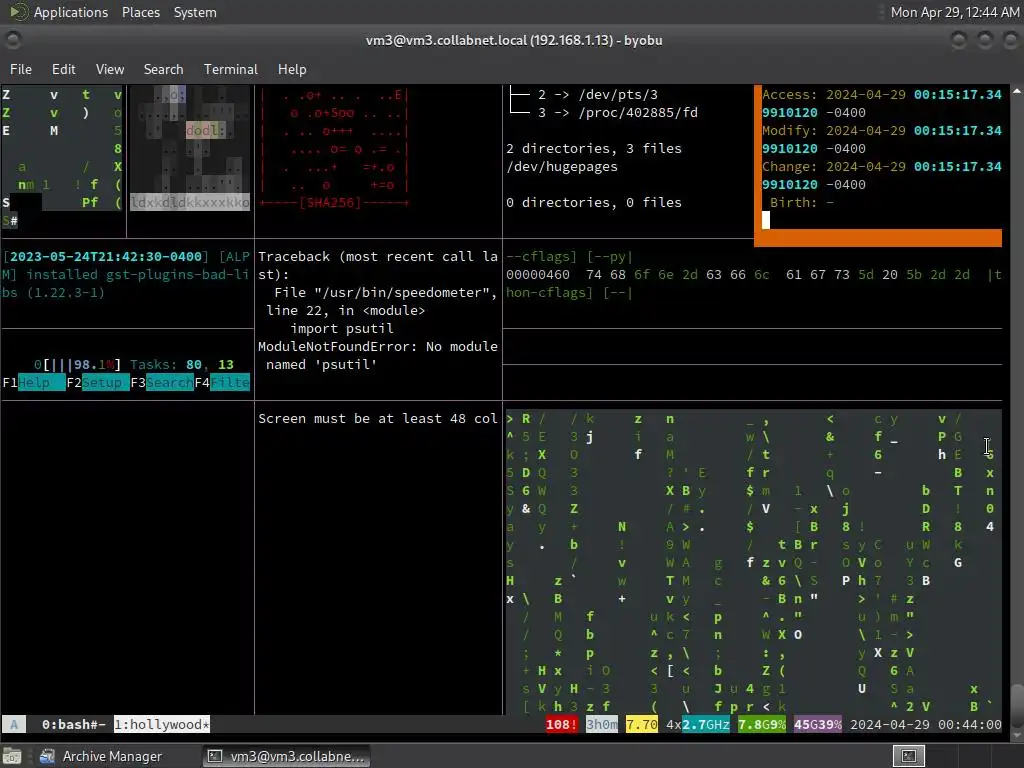Open the Help menu

(x=292, y=69)
